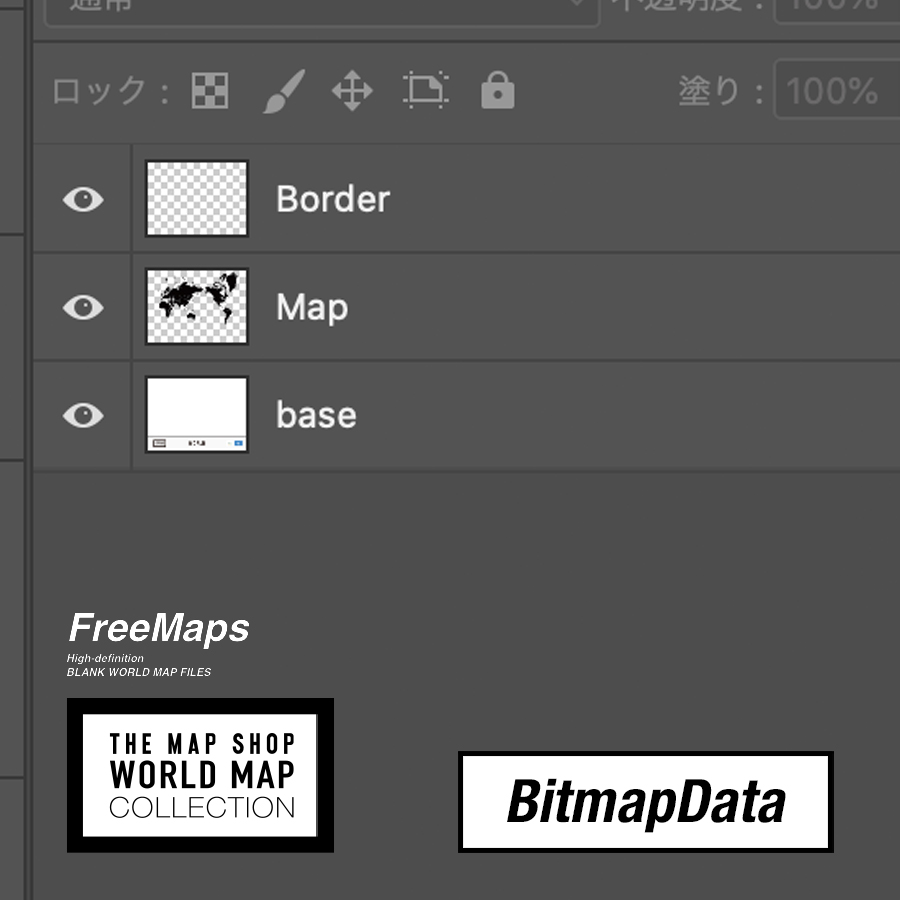This screenshot has height=900, width=900.
Task: Click the lock position move-arrows icon
Action: pos(352,91)
